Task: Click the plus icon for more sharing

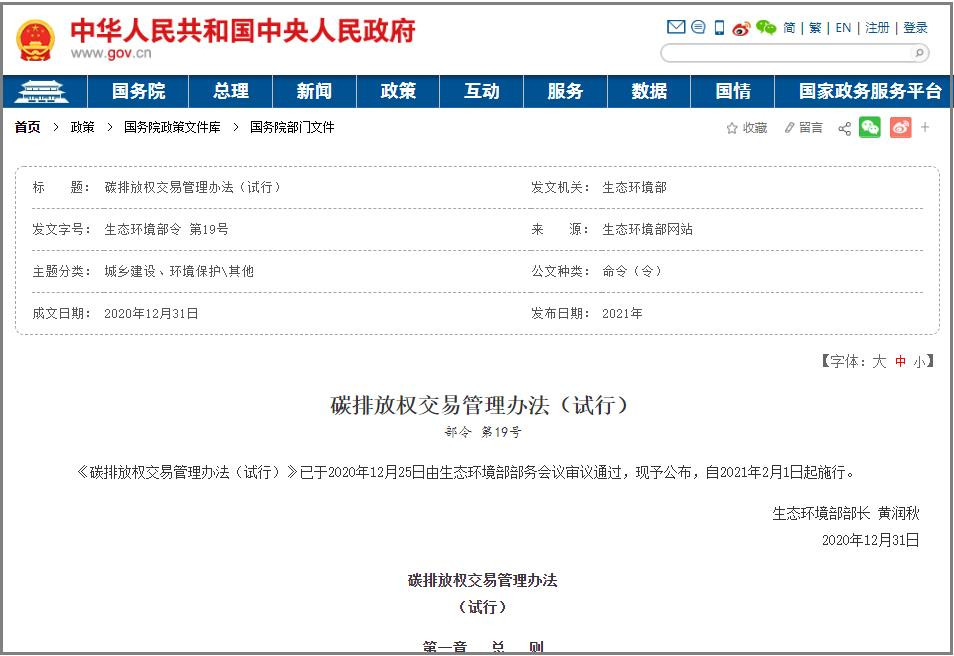Action: click(x=925, y=127)
